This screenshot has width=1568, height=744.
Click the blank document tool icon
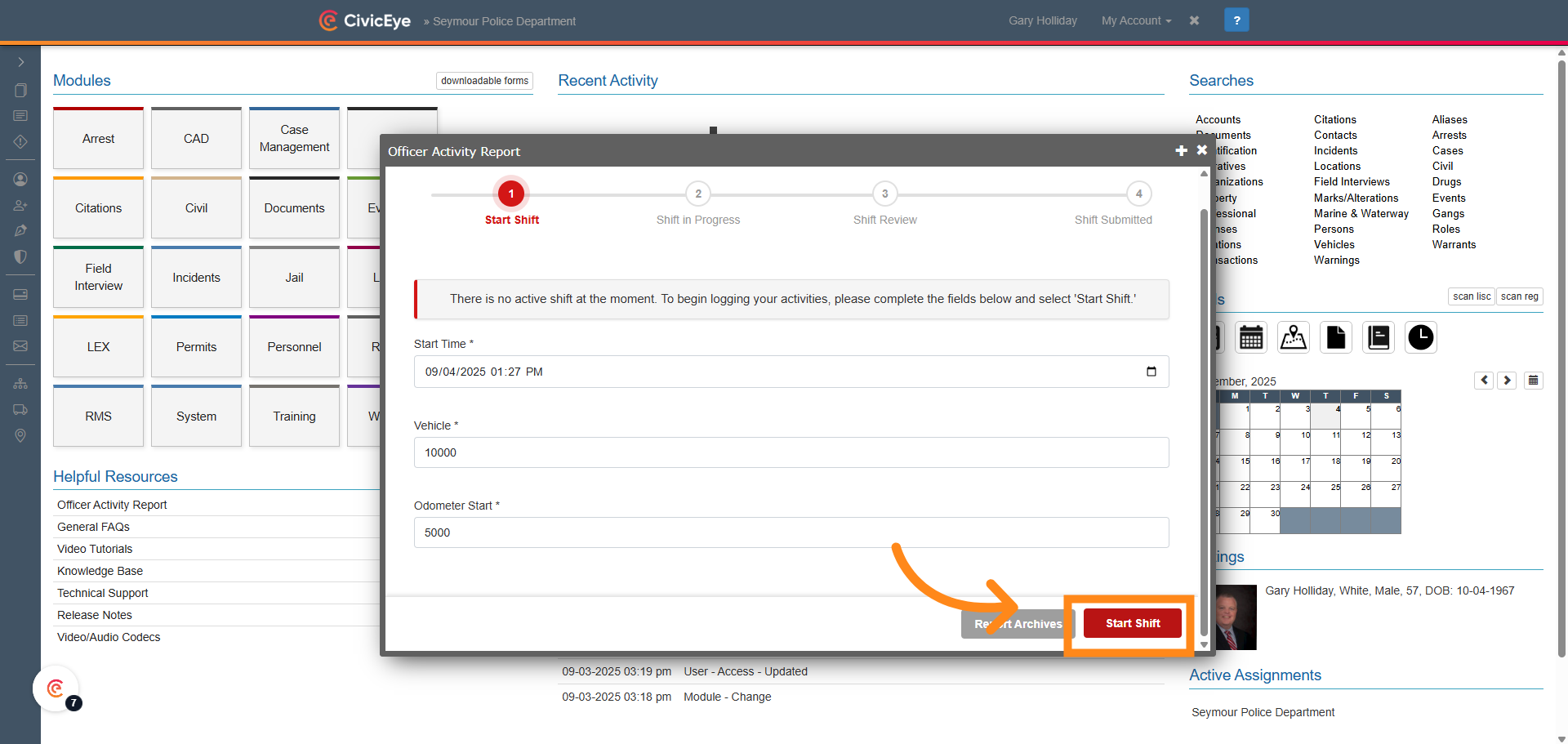point(1336,337)
